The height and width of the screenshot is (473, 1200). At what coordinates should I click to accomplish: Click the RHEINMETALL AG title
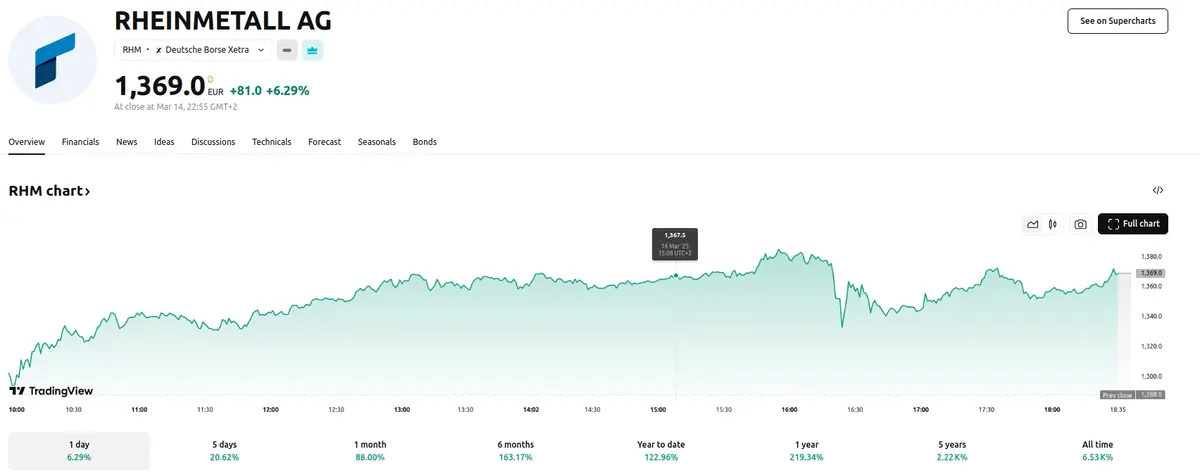(223, 20)
